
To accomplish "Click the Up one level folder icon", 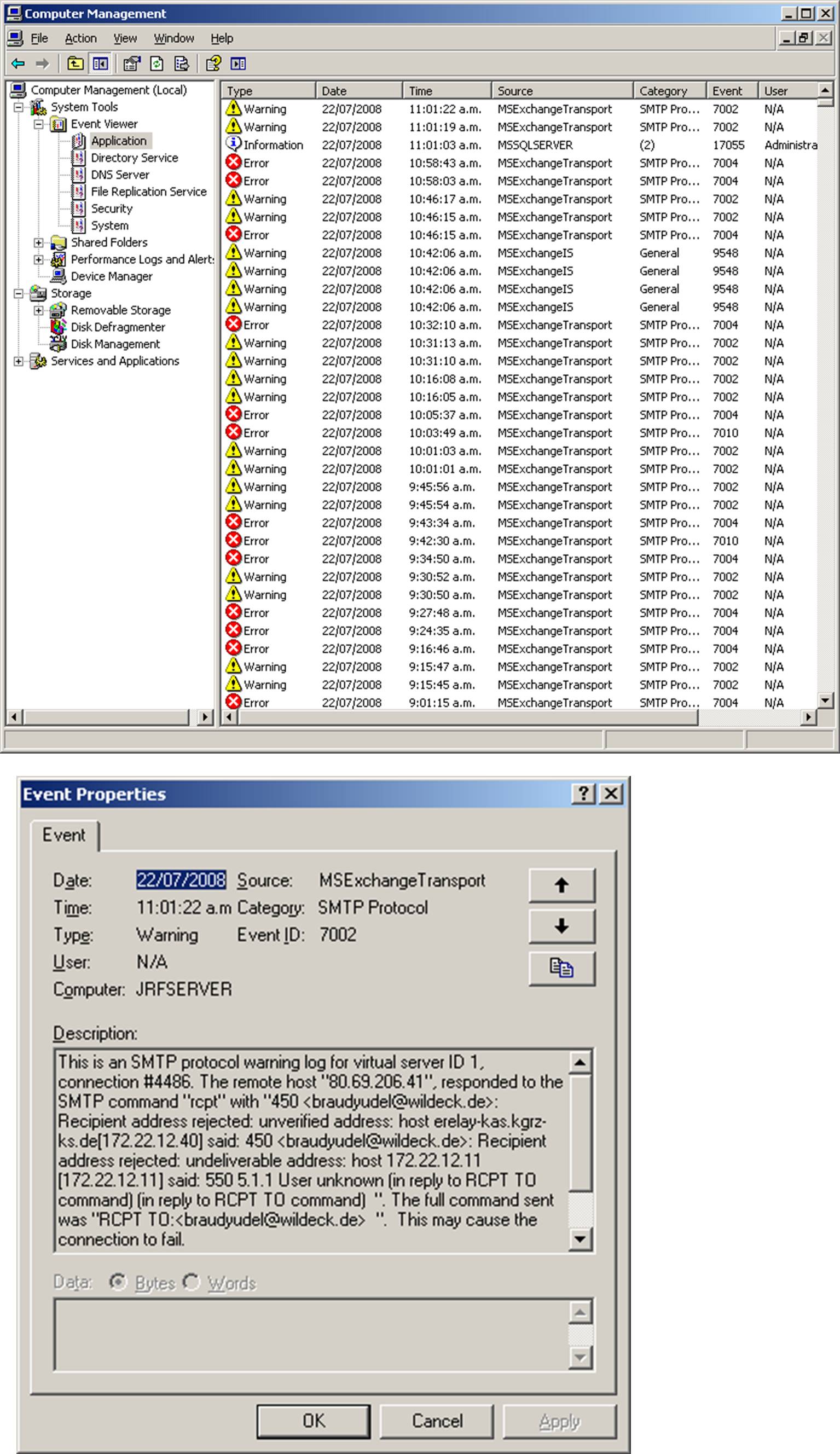I will [x=75, y=63].
